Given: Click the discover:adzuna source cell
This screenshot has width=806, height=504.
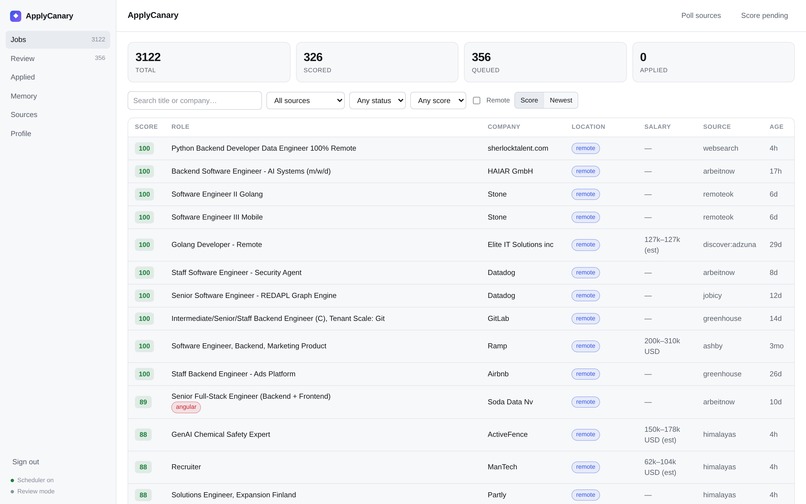Looking at the screenshot, I should pos(729,245).
